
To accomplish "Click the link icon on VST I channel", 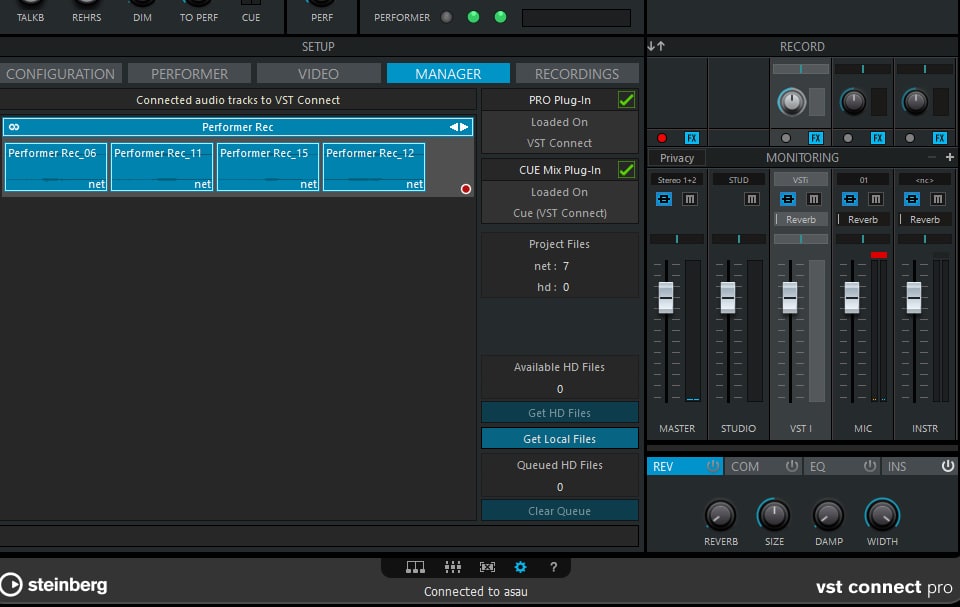I will [x=788, y=199].
